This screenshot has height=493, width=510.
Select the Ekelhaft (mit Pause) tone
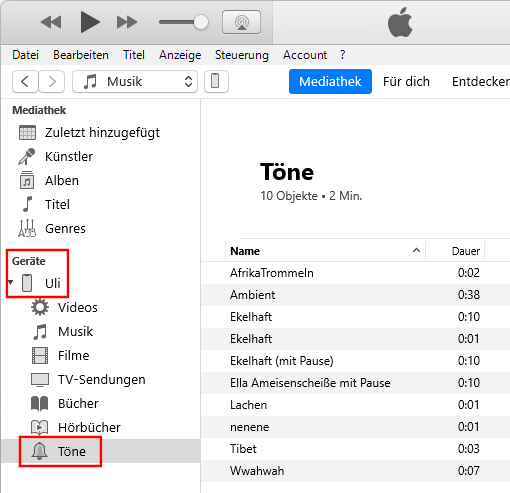(355, 361)
